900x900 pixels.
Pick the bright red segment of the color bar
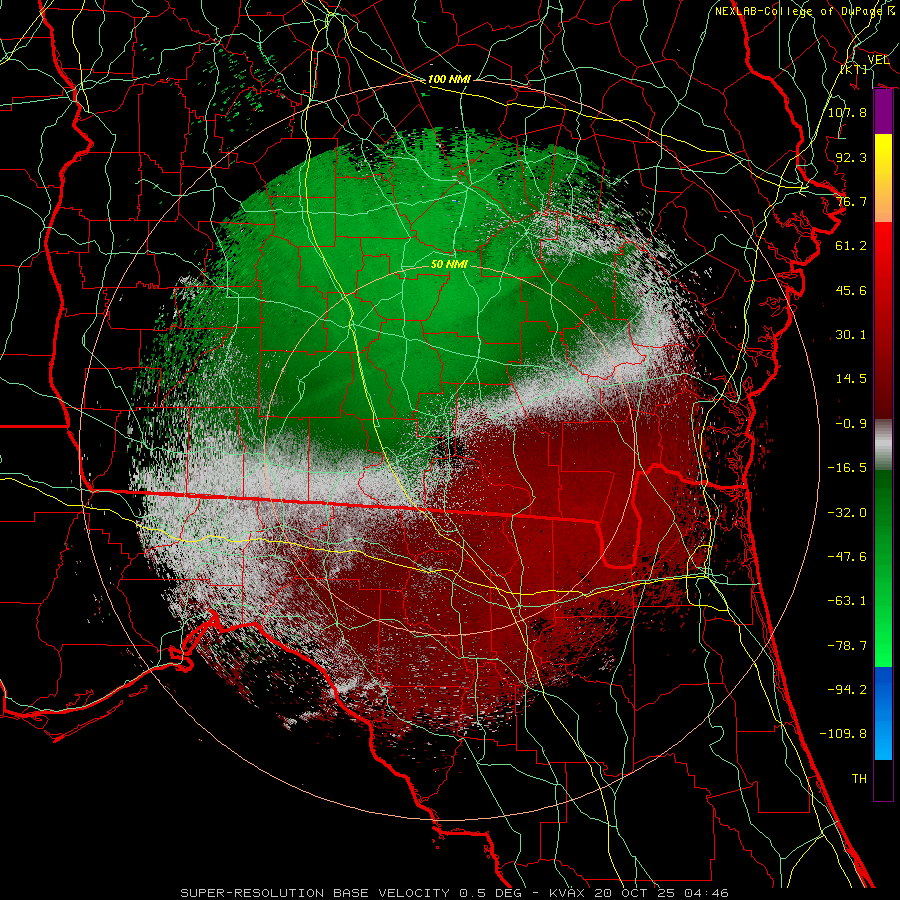point(883,258)
